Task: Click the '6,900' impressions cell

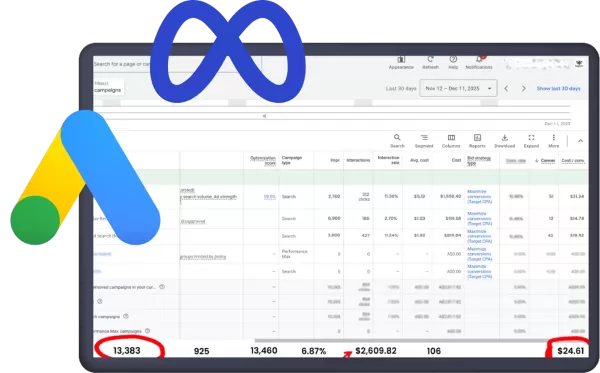Action: (x=334, y=218)
